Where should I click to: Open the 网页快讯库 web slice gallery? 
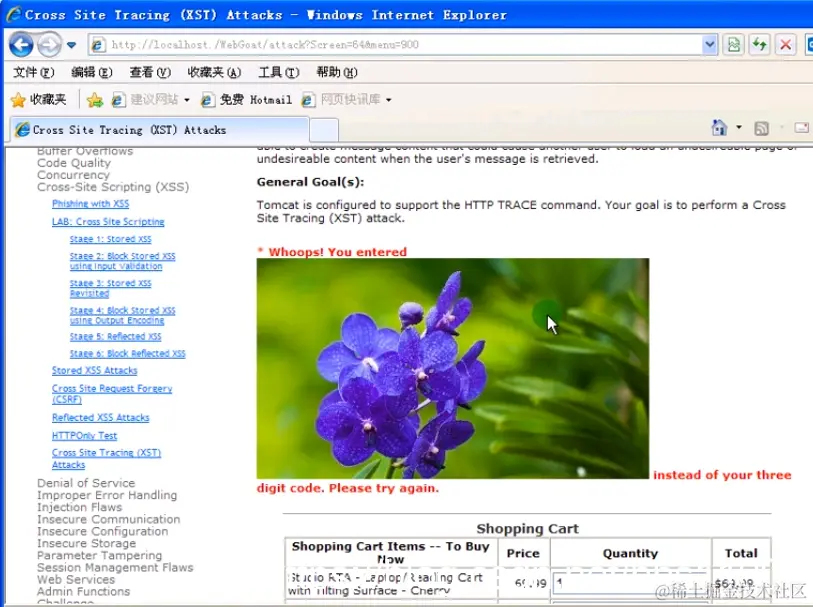coord(341,100)
